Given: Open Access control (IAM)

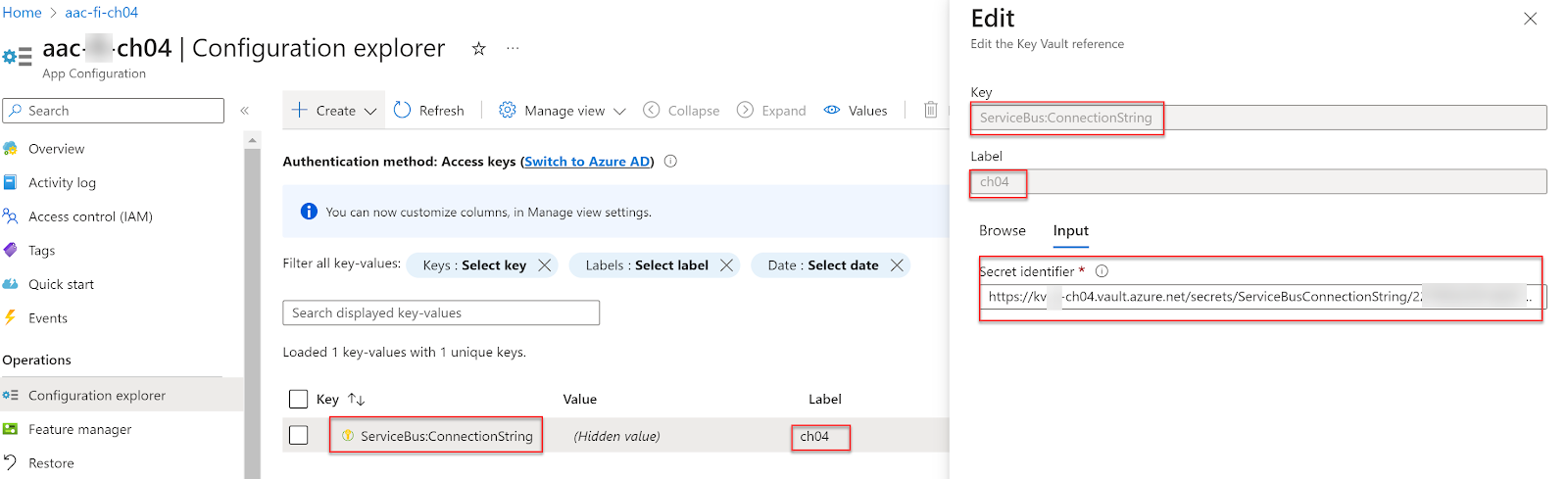Looking at the screenshot, I should pyautogui.click(x=90, y=216).
